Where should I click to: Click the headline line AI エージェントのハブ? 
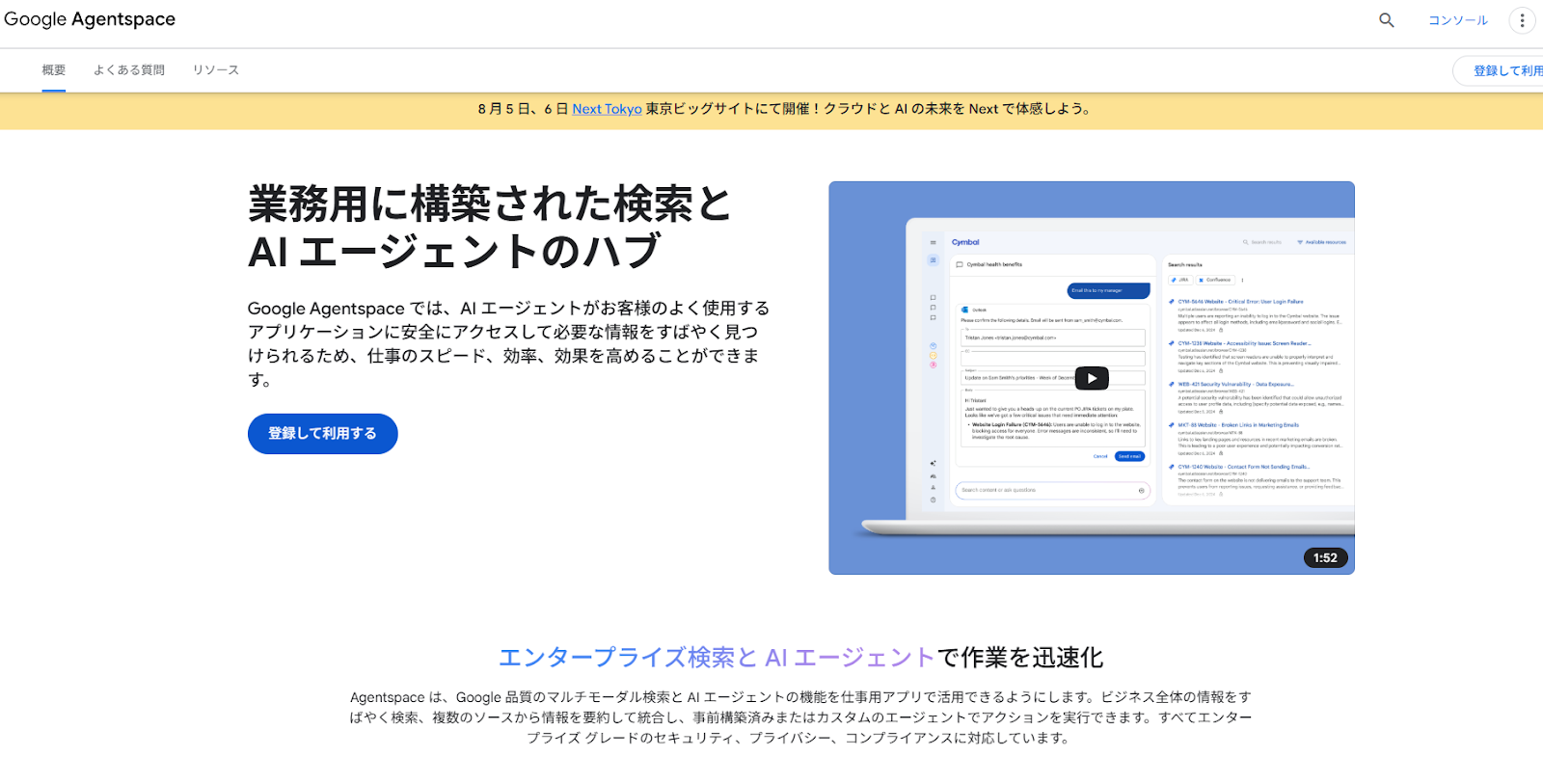(x=454, y=252)
